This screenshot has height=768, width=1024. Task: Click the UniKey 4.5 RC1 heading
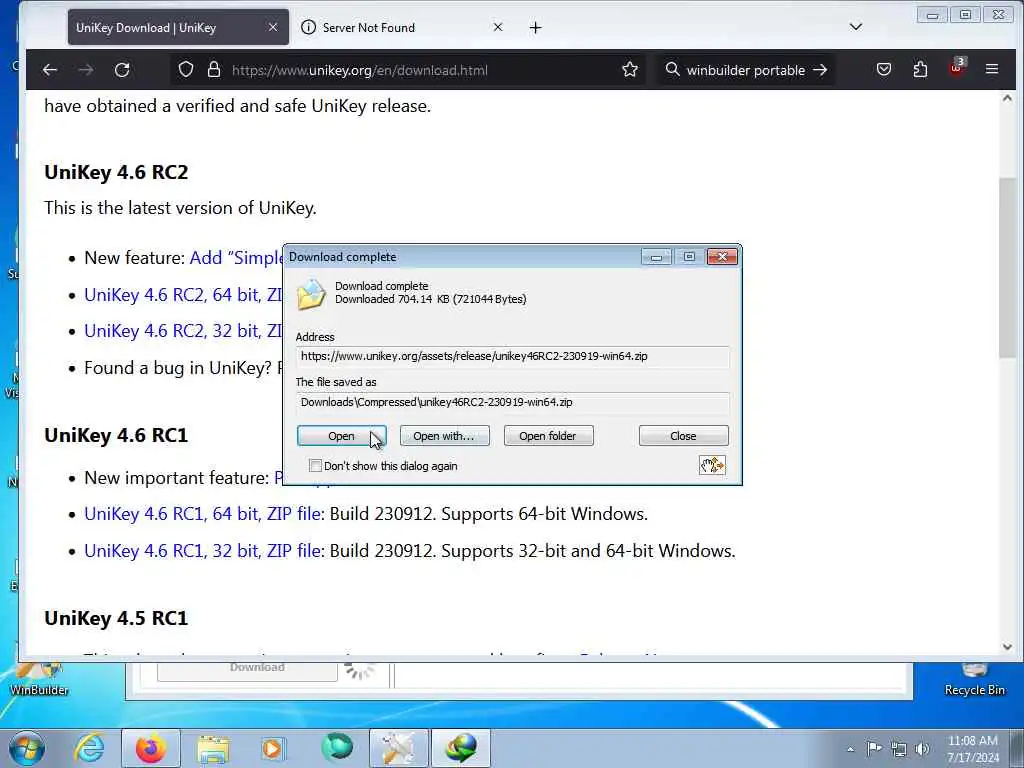(x=116, y=618)
